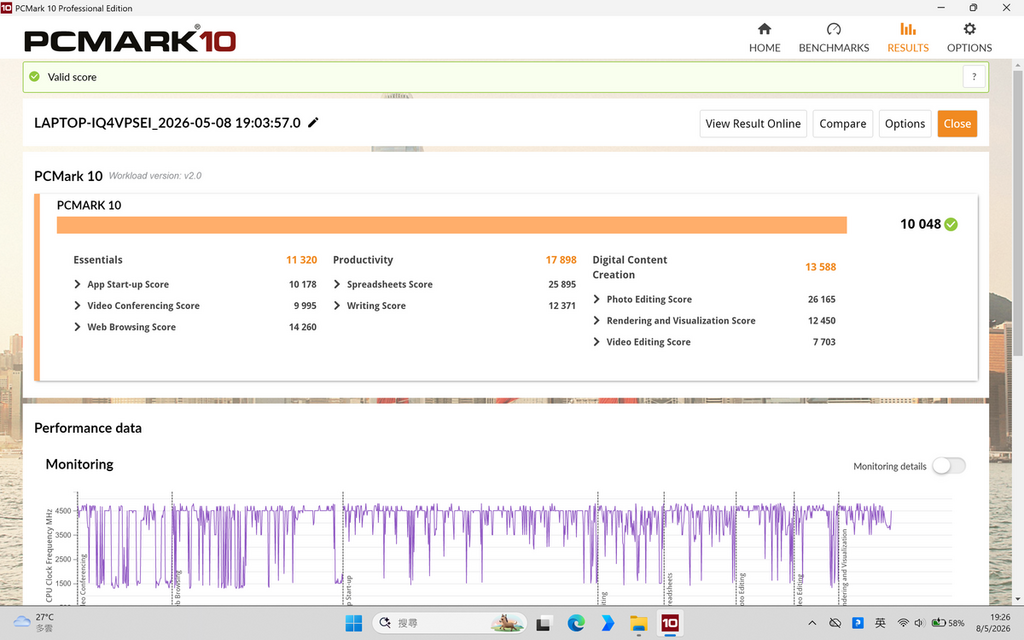Expand Rendering and Visualization Score row
Image resolution: width=1024 pixels, height=640 pixels.
pyautogui.click(x=596, y=321)
